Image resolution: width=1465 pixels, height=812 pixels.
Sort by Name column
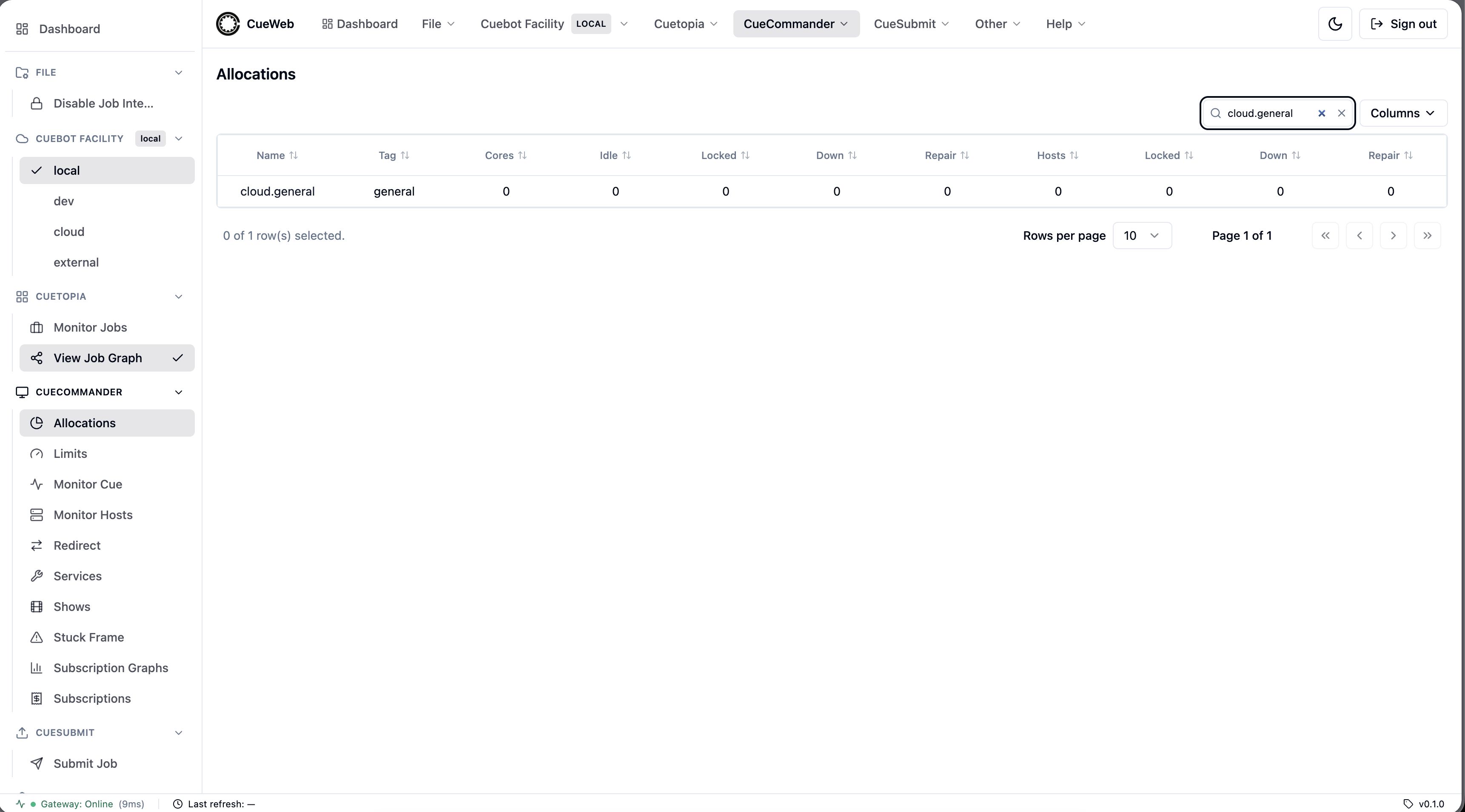pyautogui.click(x=277, y=156)
